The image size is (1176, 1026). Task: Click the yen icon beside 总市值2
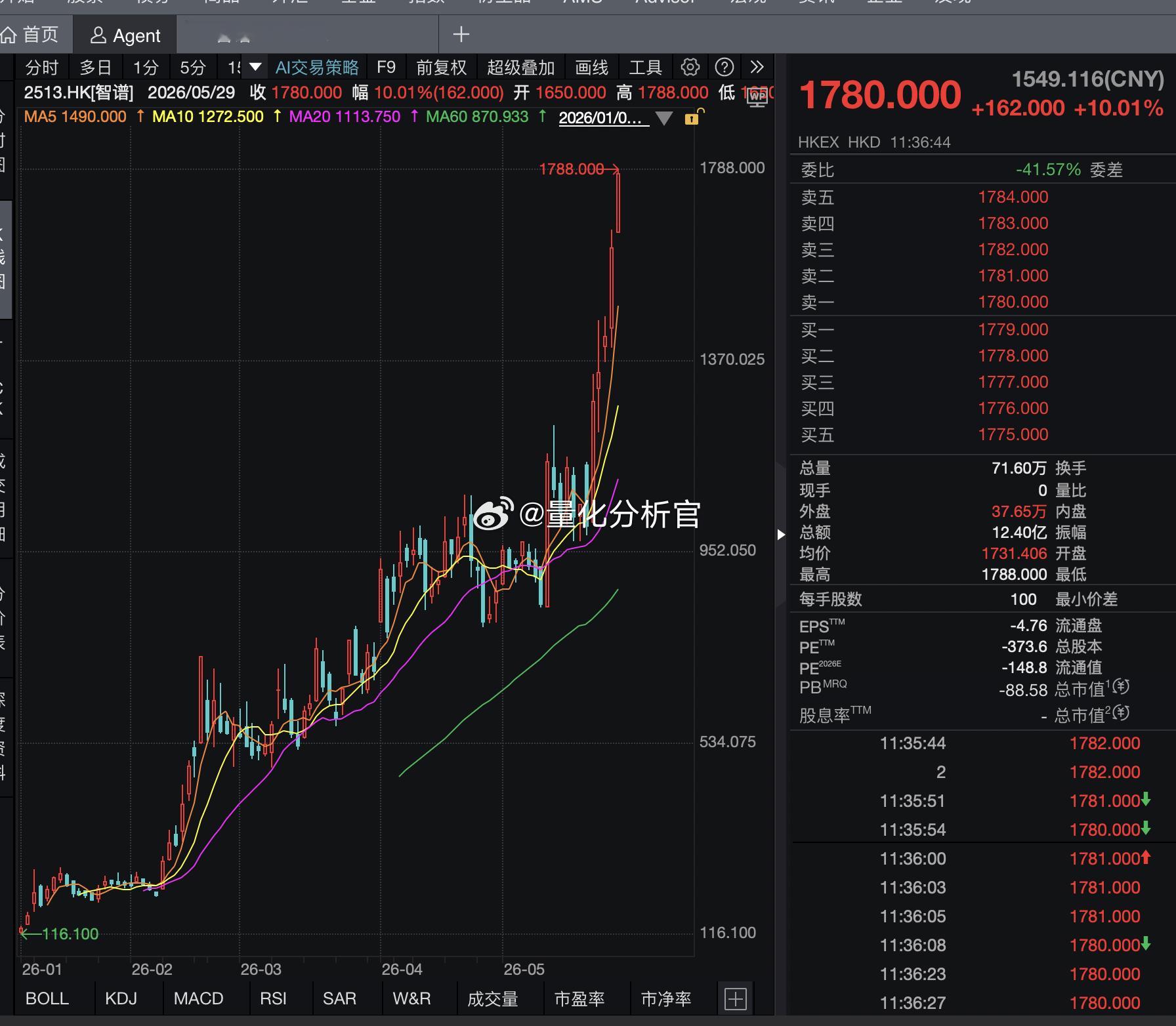1122,712
